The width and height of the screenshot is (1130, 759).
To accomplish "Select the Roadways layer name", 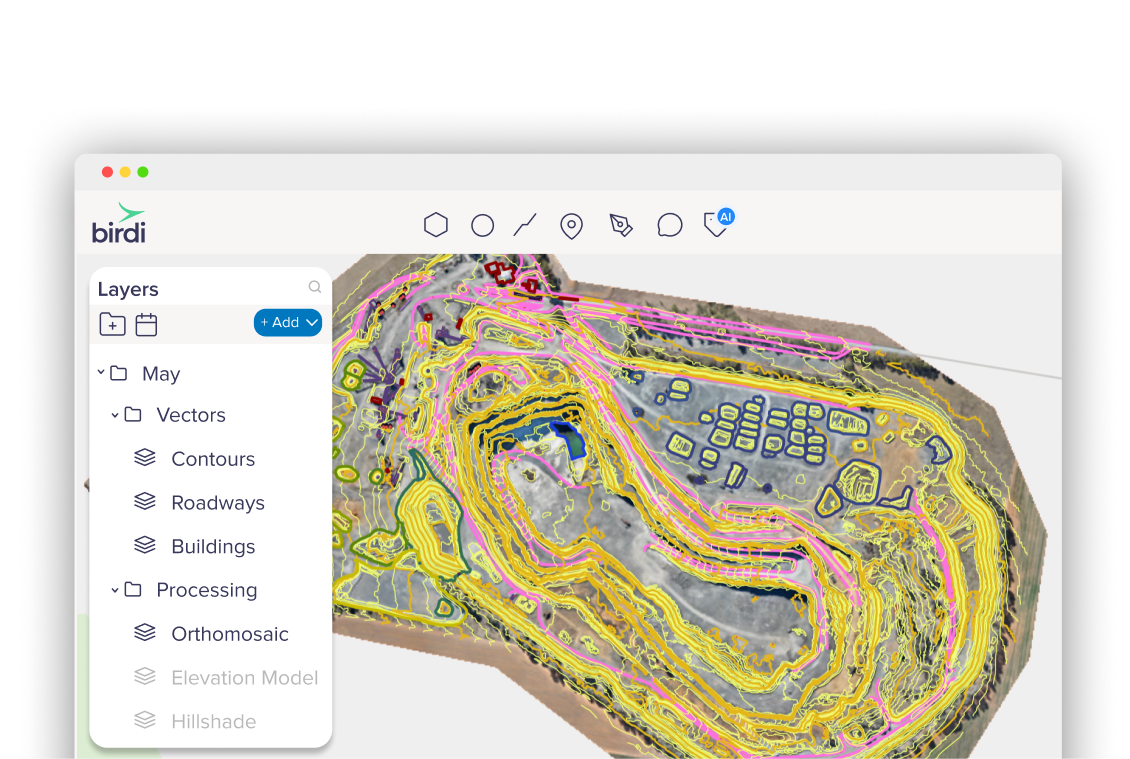I will coord(218,503).
